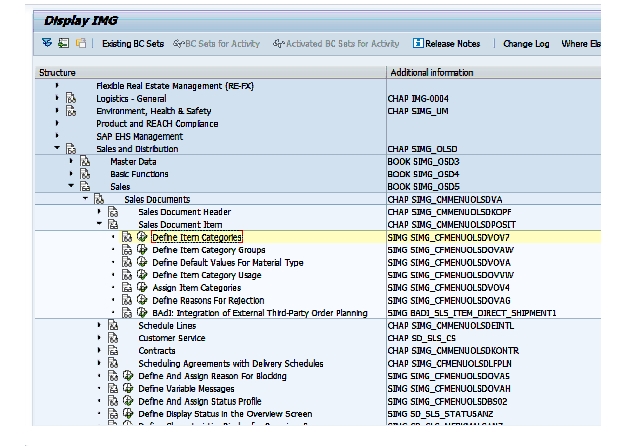The image size is (625, 446).
Task: Click BOOK SIMG_OSD5 additional info text
Action: pos(423,187)
